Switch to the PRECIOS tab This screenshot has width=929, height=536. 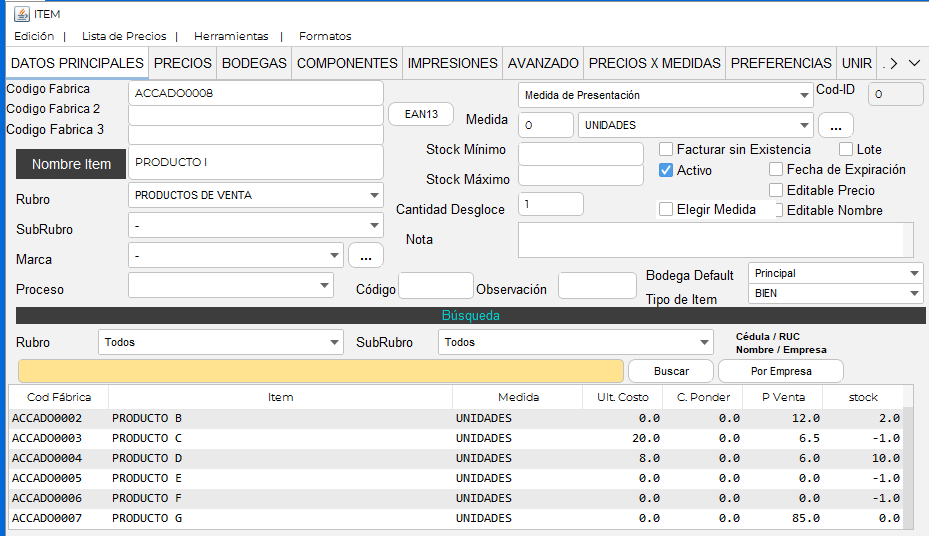click(182, 63)
